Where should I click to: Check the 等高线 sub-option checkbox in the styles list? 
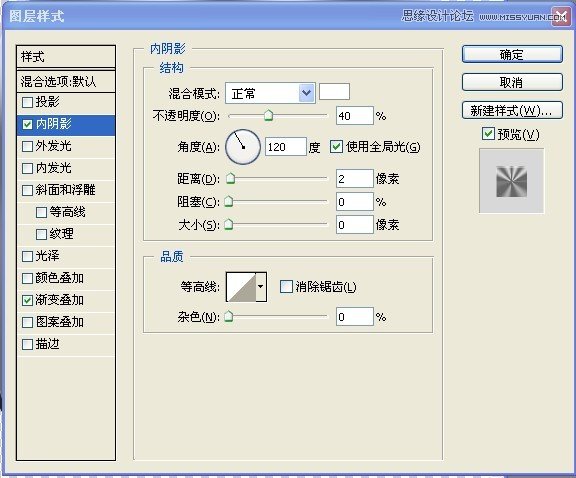[41, 212]
